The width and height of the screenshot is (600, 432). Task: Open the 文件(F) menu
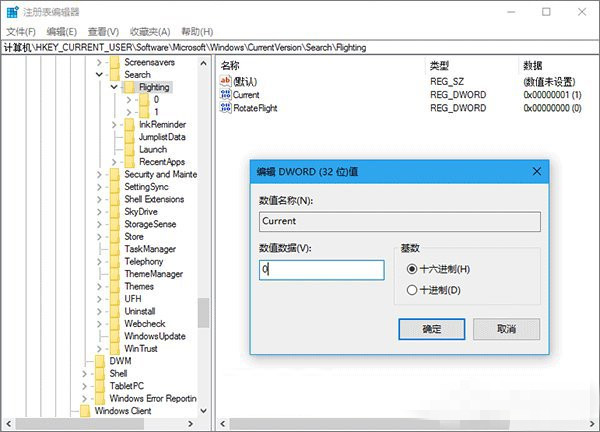(x=21, y=31)
